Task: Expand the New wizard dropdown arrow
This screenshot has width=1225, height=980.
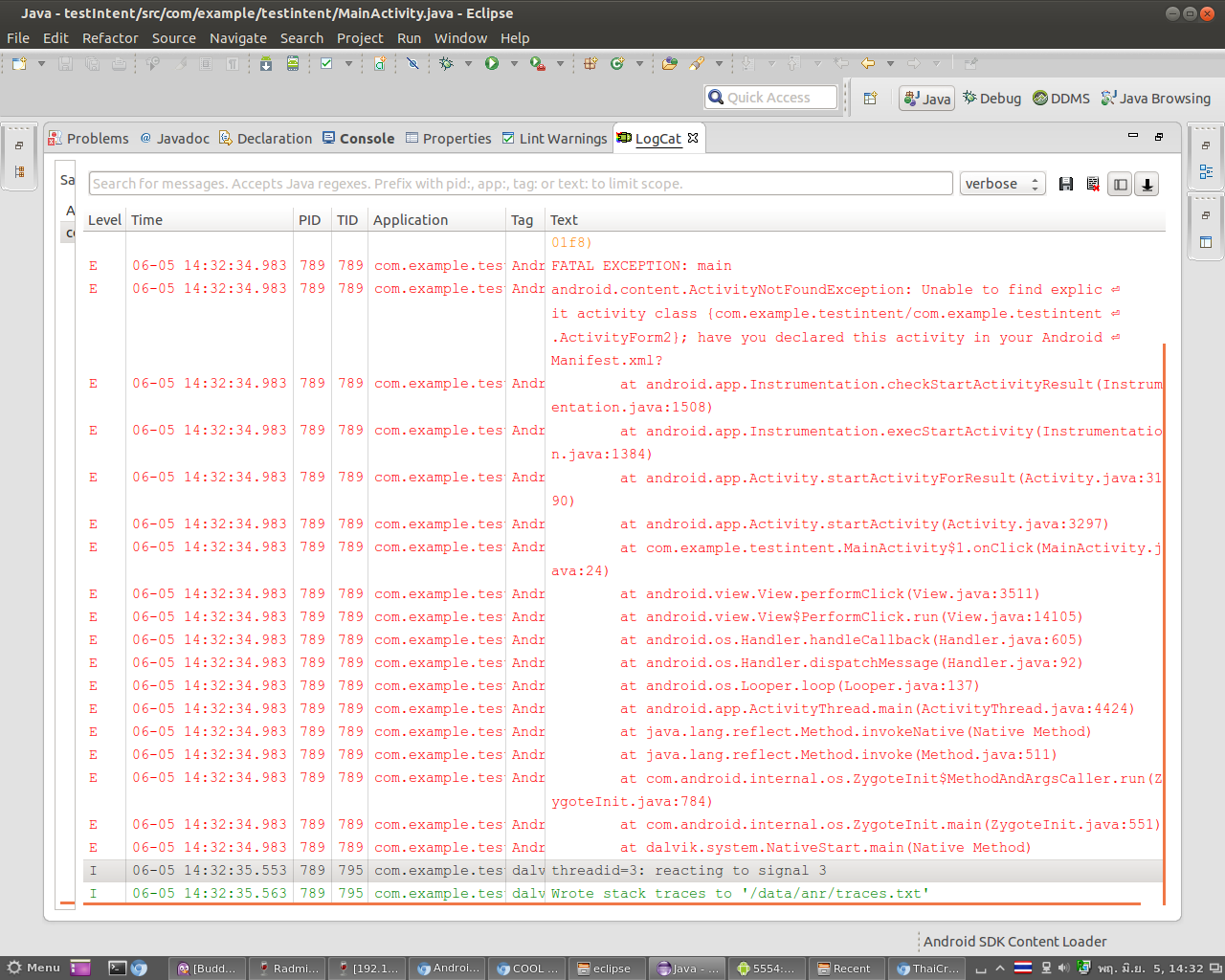Action: pyautogui.click(x=41, y=63)
